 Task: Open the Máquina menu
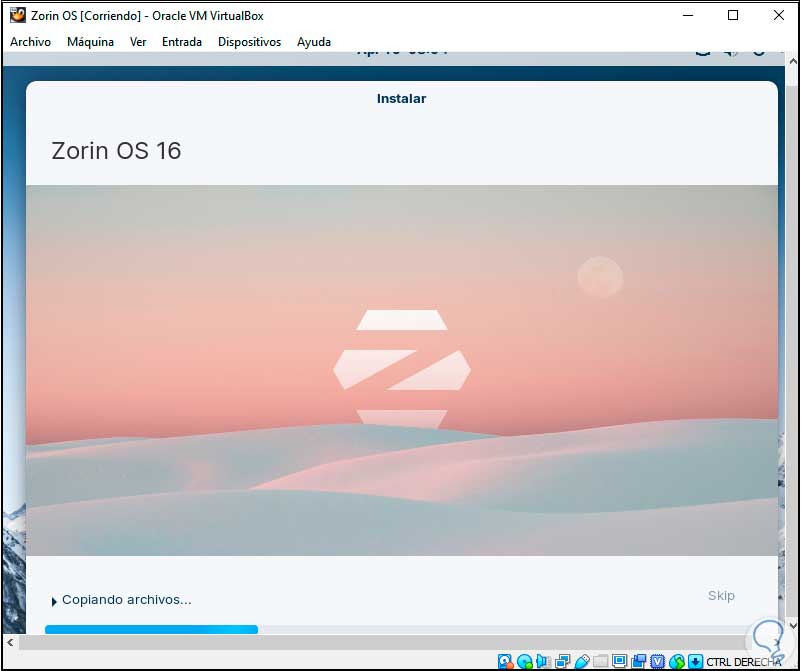tap(90, 42)
